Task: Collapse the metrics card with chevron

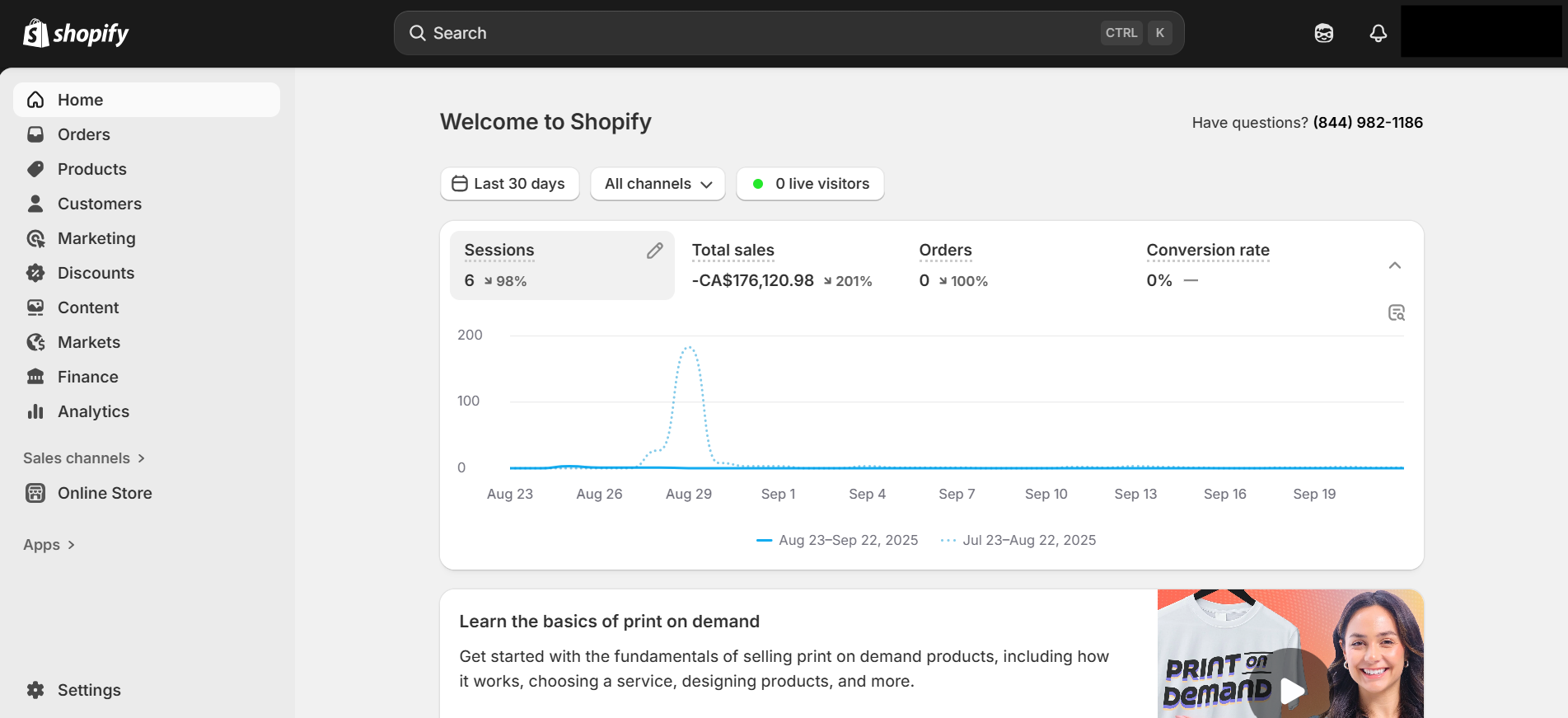Action: [1394, 265]
